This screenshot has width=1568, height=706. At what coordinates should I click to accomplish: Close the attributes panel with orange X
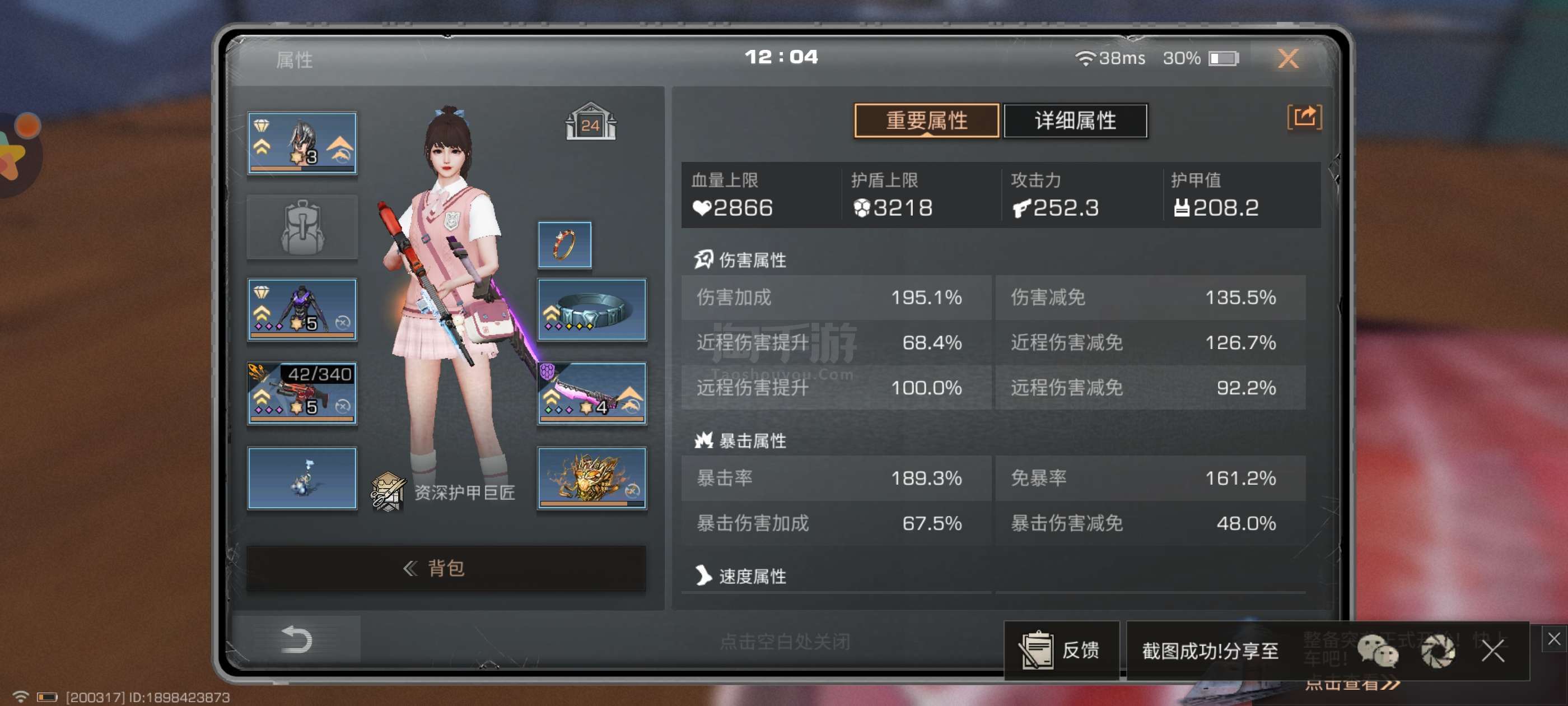coord(1288,58)
